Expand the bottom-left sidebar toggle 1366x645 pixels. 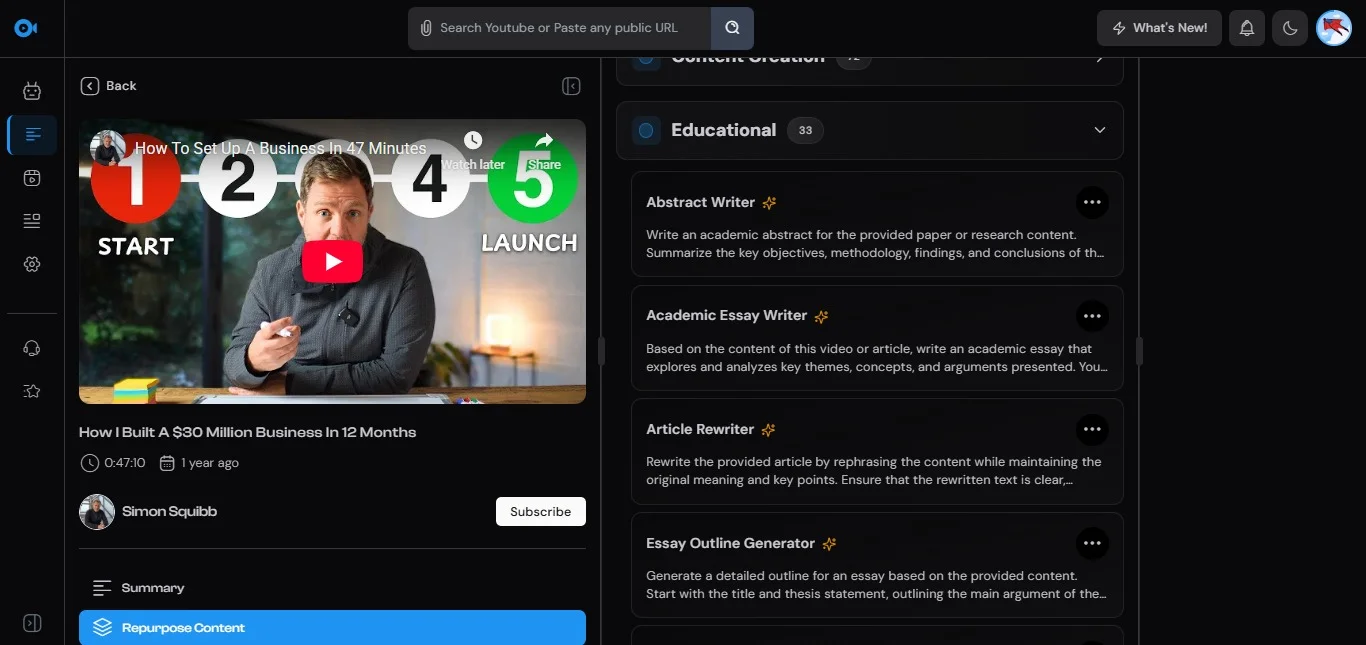pos(32,623)
